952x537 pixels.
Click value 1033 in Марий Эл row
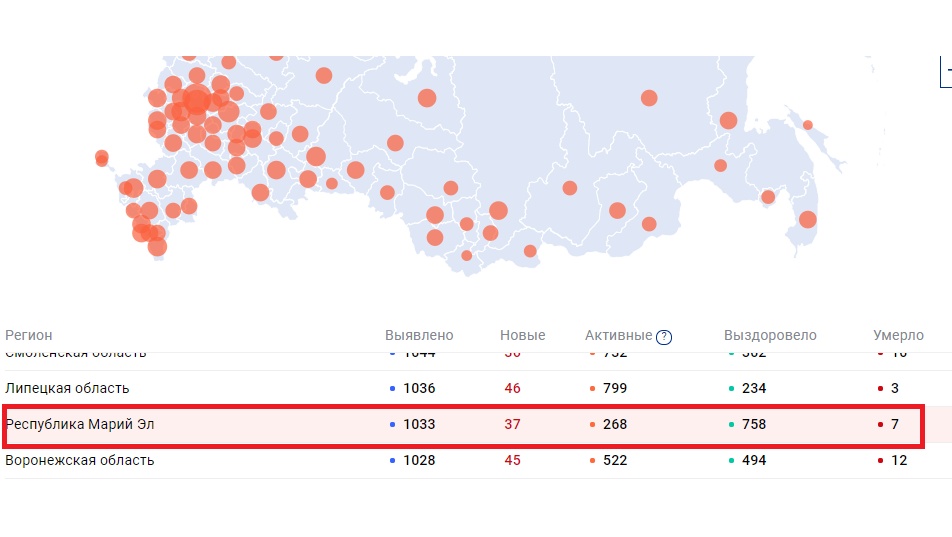[419, 425]
